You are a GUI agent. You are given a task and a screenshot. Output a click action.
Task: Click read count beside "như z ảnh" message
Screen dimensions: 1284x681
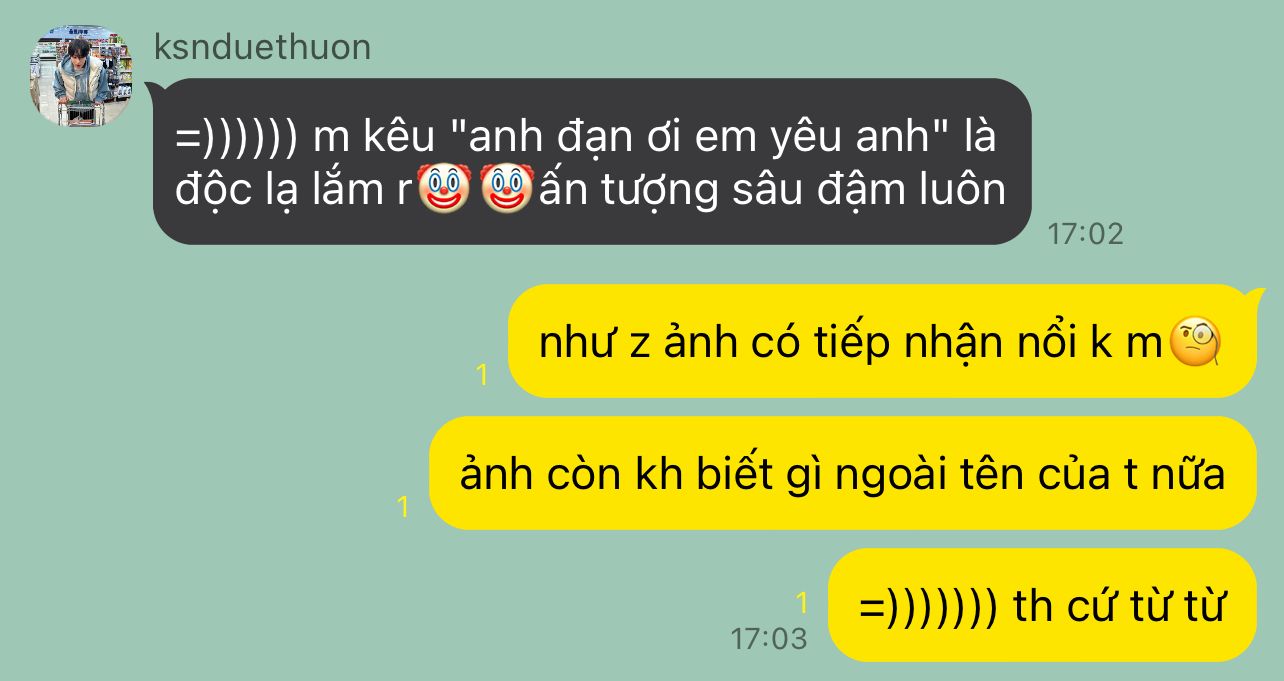pos(482,375)
